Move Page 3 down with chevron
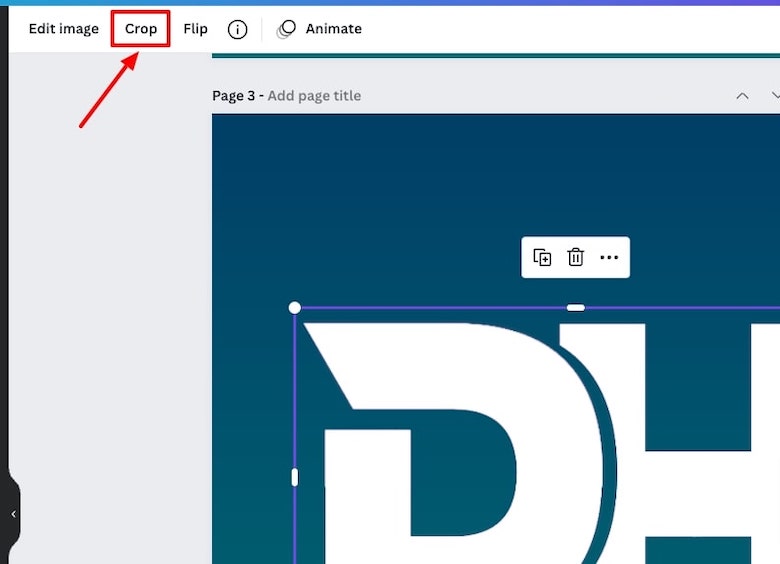The width and height of the screenshot is (780, 564). [x=774, y=96]
